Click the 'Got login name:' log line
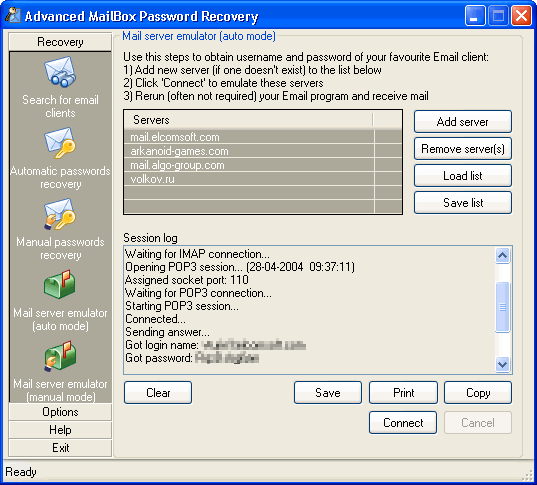 [x=215, y=345]
